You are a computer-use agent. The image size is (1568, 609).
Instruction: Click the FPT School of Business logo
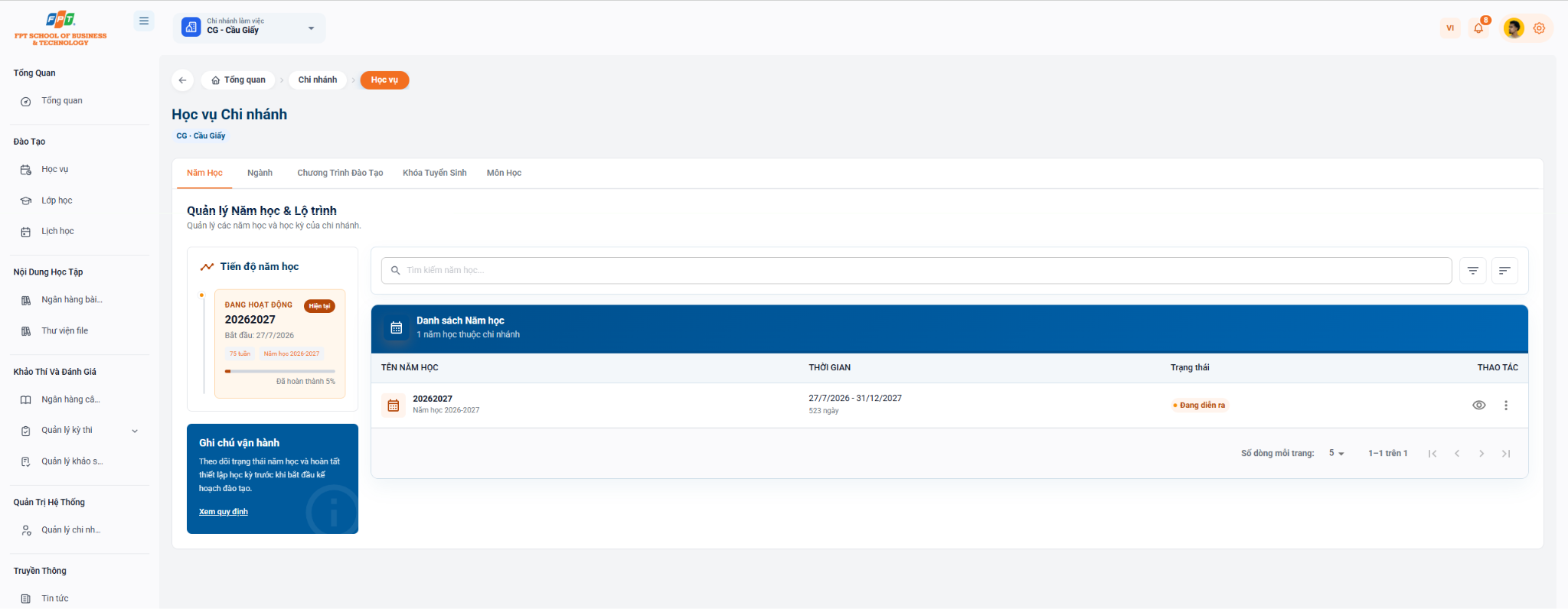coord(60,29)
